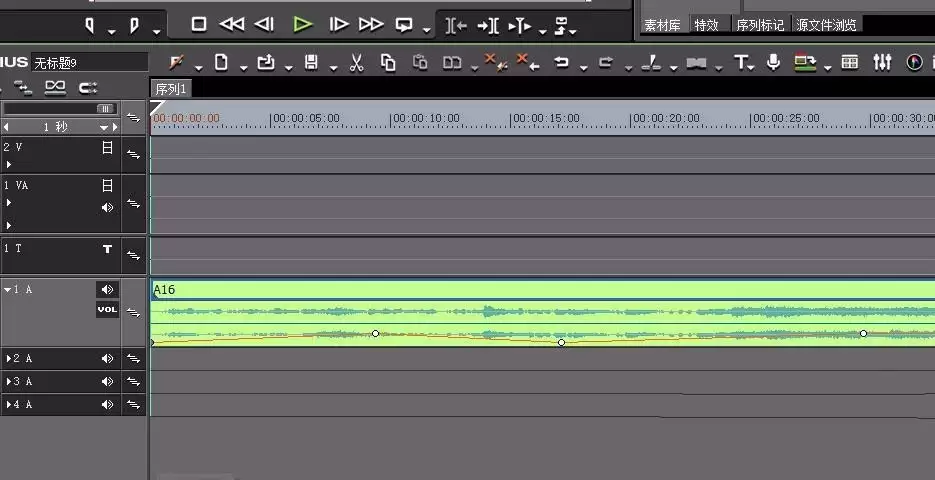Open the timeline scale 1 秒 dropdown
The image size is (935, 480).
point(104,127)
